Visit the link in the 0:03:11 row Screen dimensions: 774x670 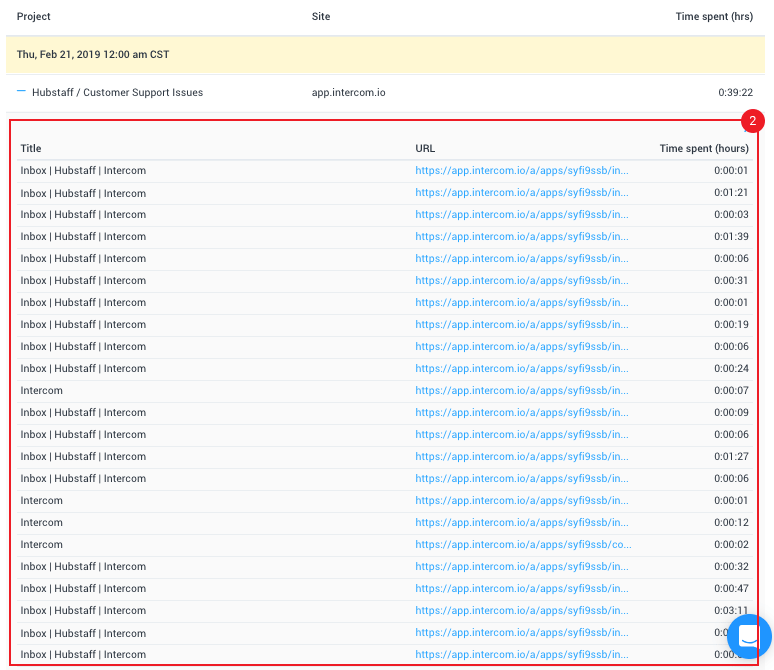(522, 610)
